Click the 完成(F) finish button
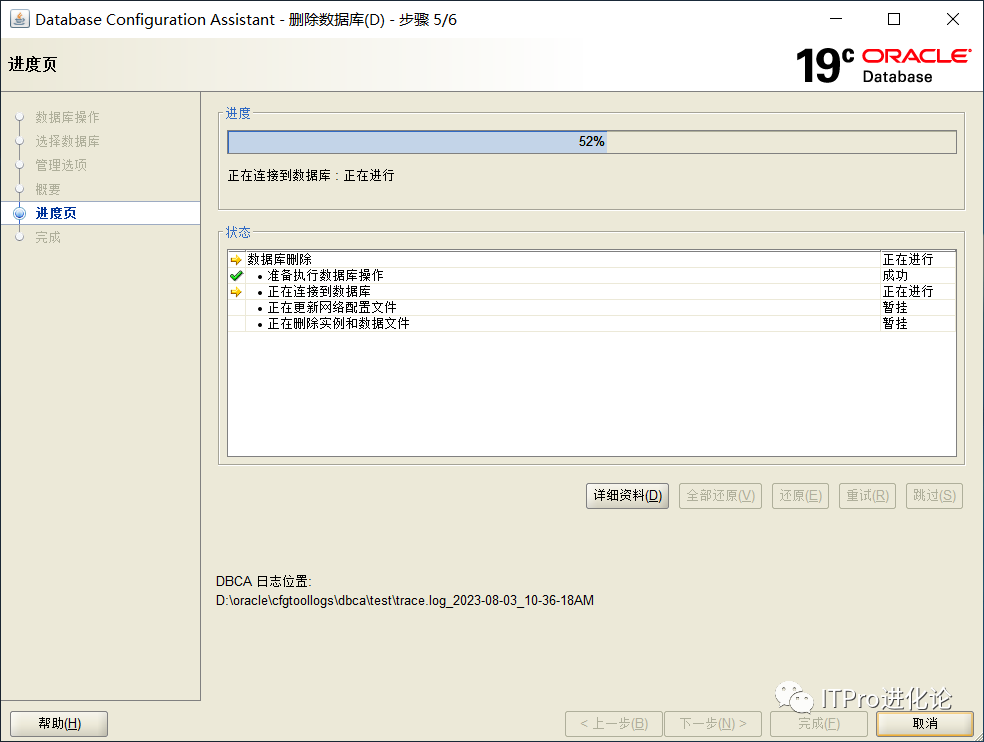 (819, 724)
